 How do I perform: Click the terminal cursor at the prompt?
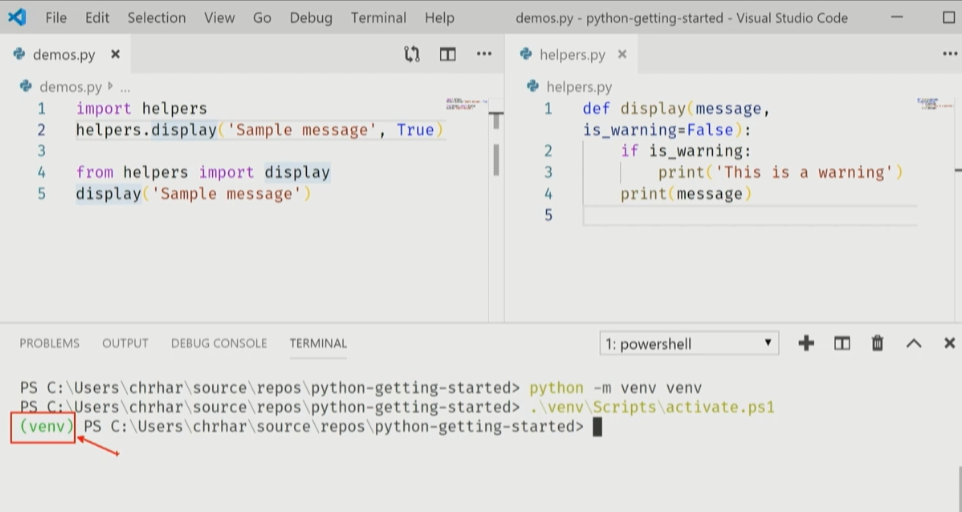click(x=598, y=427)
